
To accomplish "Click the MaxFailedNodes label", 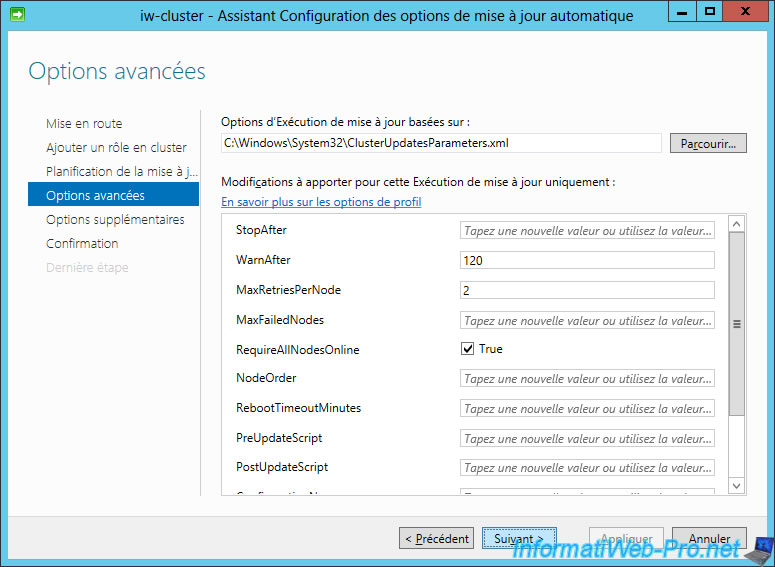I will (x=280, y=320).
